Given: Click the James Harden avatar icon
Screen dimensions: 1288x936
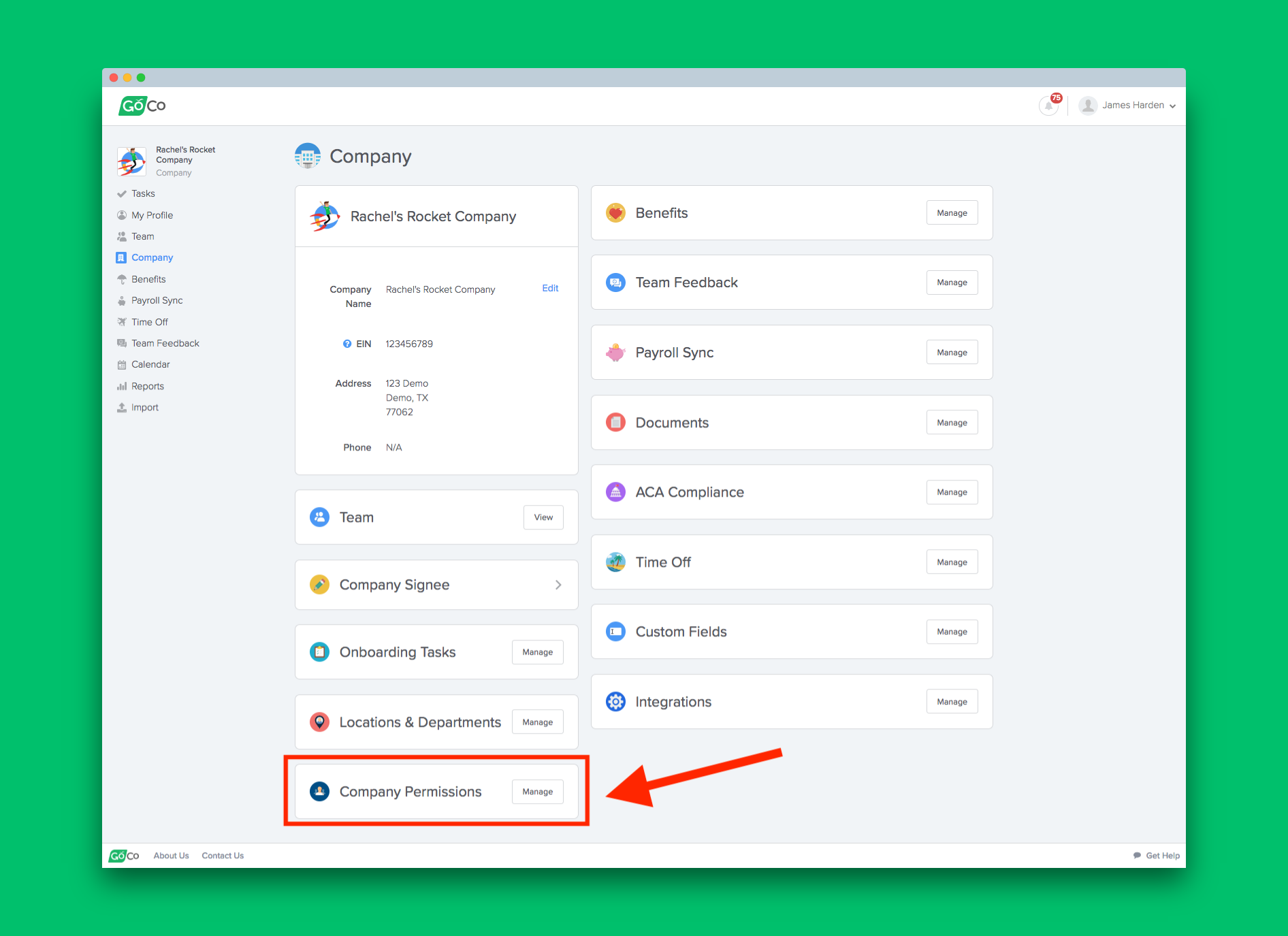Looking at the screenshot, I should [1088, 106].
